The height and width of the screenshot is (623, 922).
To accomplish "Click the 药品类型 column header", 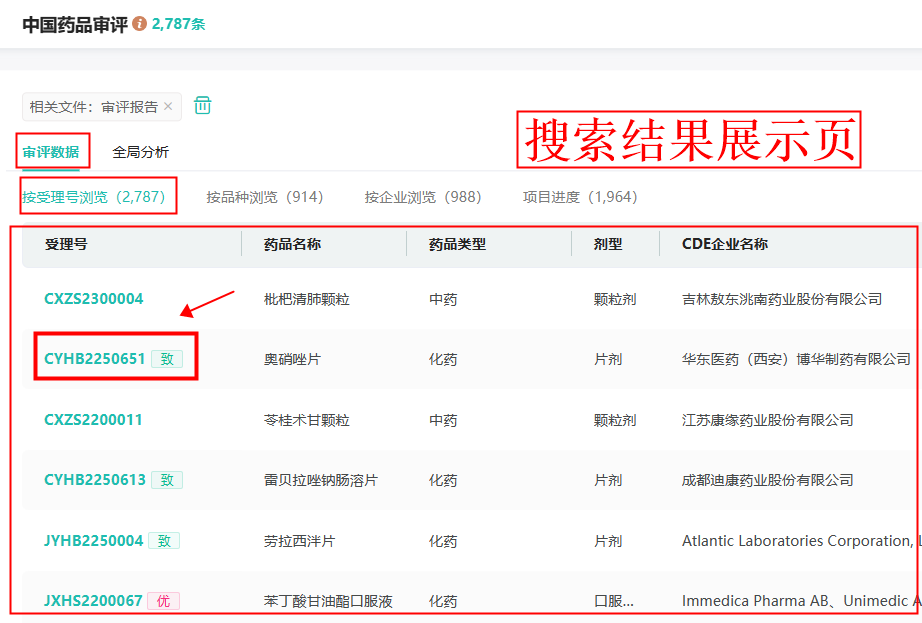I will click(457, 244).
